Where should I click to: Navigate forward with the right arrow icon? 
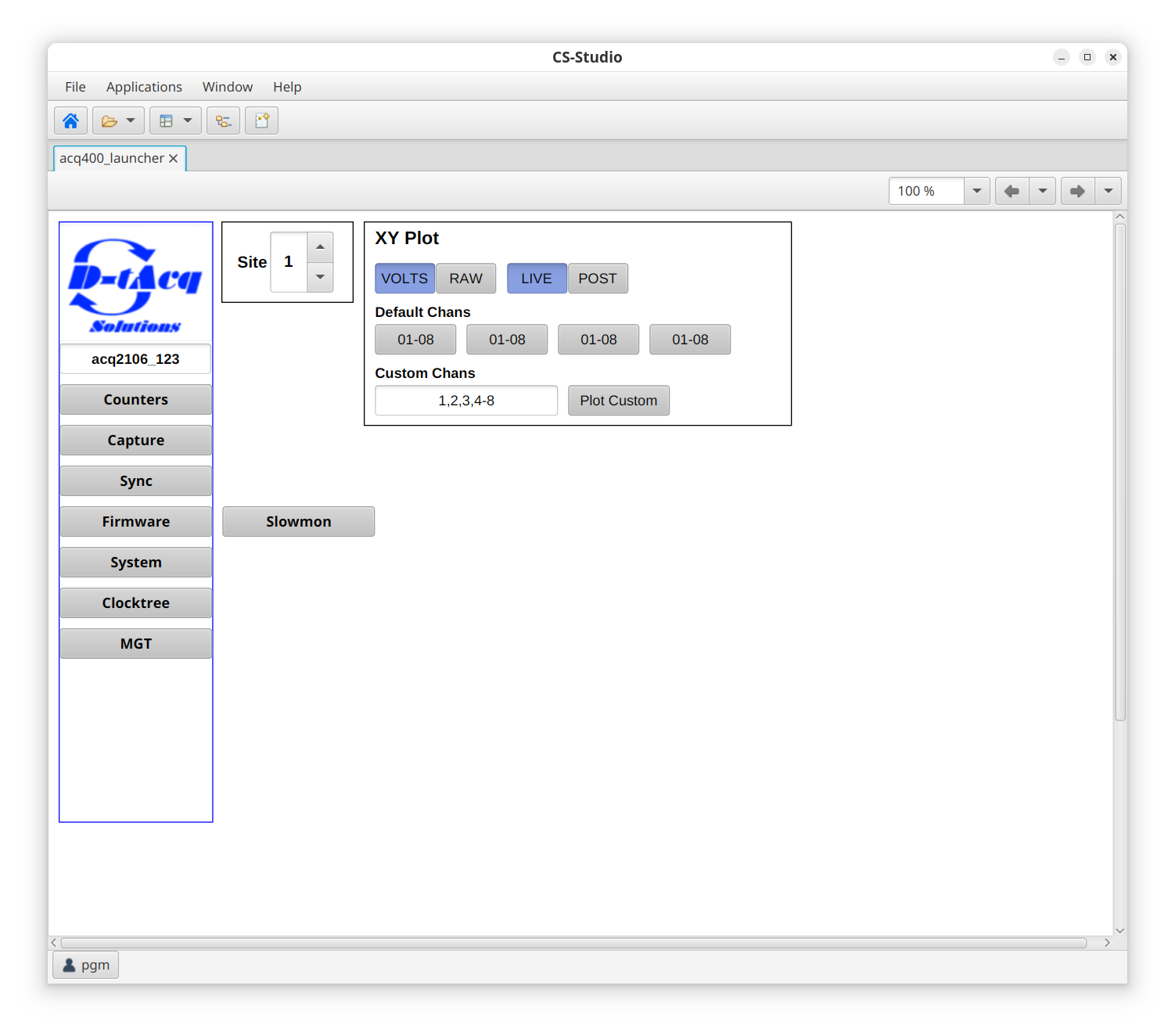pyautogui.click(x=1077, y=191)
